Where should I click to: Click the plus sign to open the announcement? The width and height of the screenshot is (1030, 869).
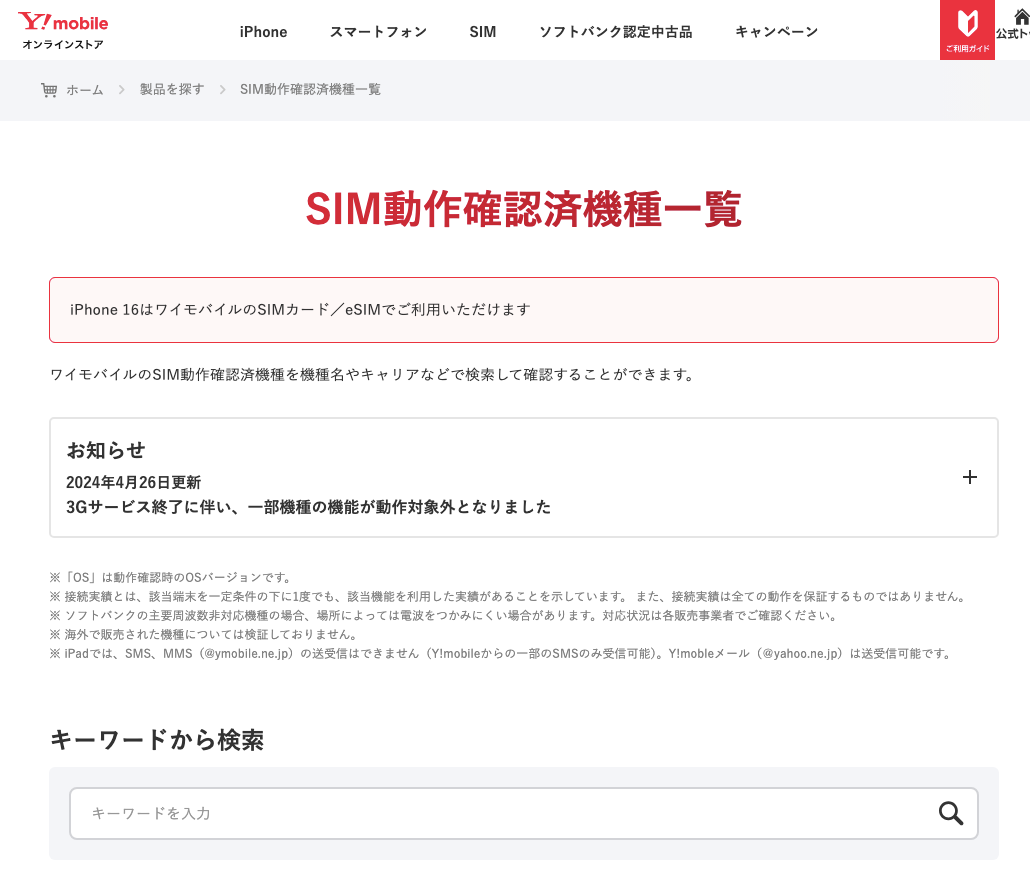[x=969, y=477]
